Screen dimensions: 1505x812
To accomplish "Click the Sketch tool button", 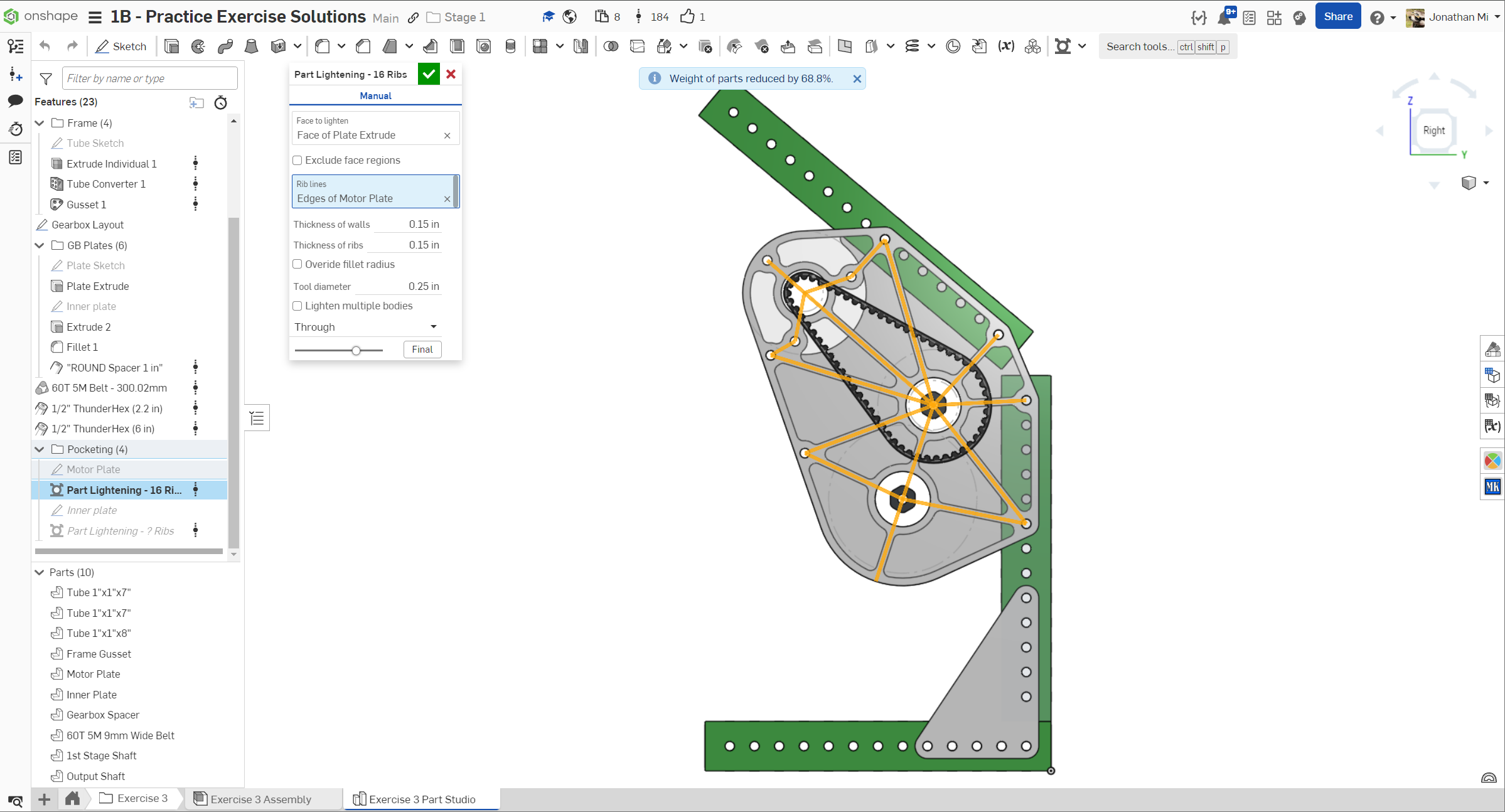I will pyautogui.click(x=121, y=46).
